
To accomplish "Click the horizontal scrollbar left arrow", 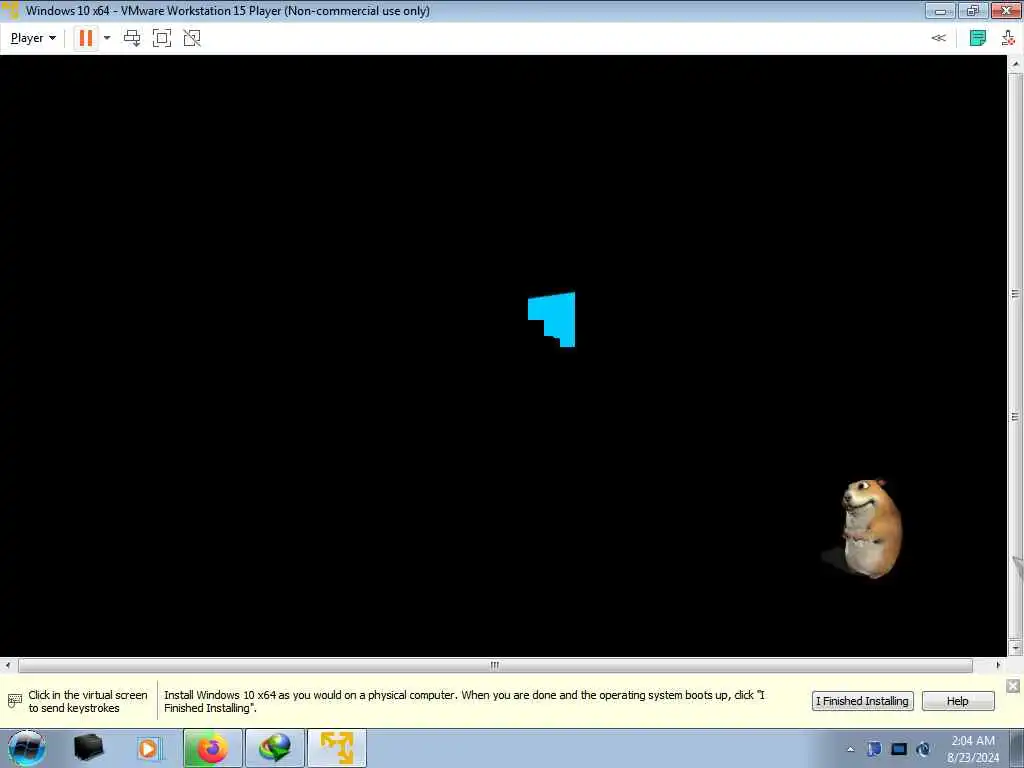I will click(x=8, y=665).
